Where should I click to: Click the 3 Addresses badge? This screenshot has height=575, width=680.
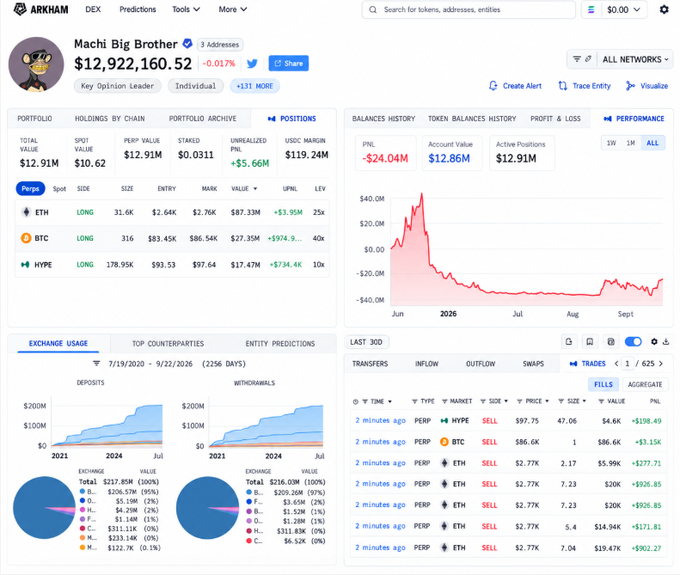(x=220, y=44)
